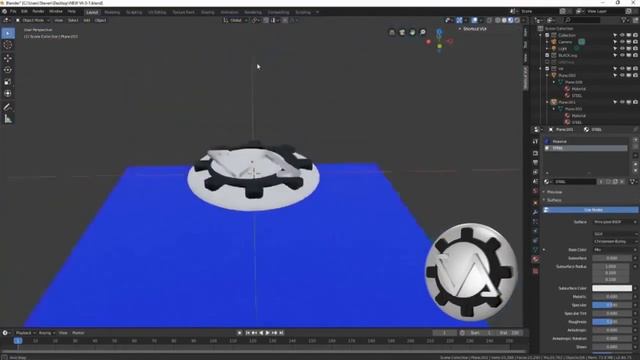Click the Z axis on navigation gizmo

[439, 32]
